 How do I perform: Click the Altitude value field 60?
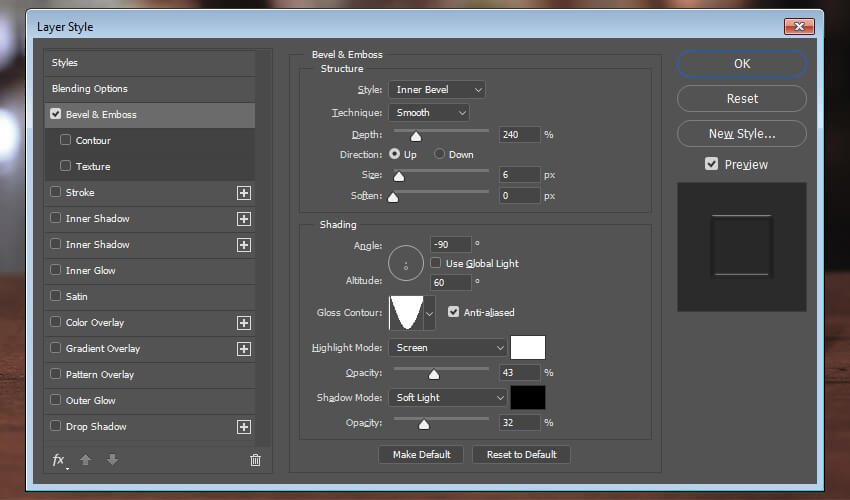450,283
